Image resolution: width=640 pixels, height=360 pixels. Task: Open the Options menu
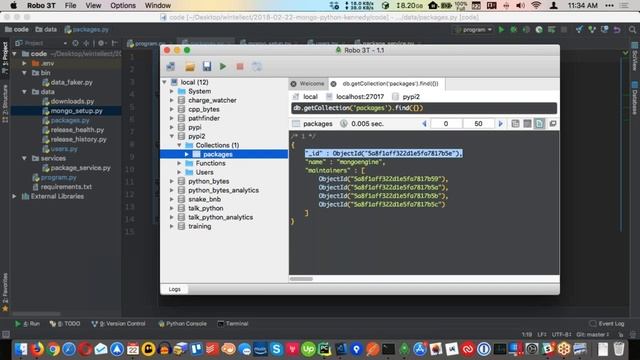123,5
